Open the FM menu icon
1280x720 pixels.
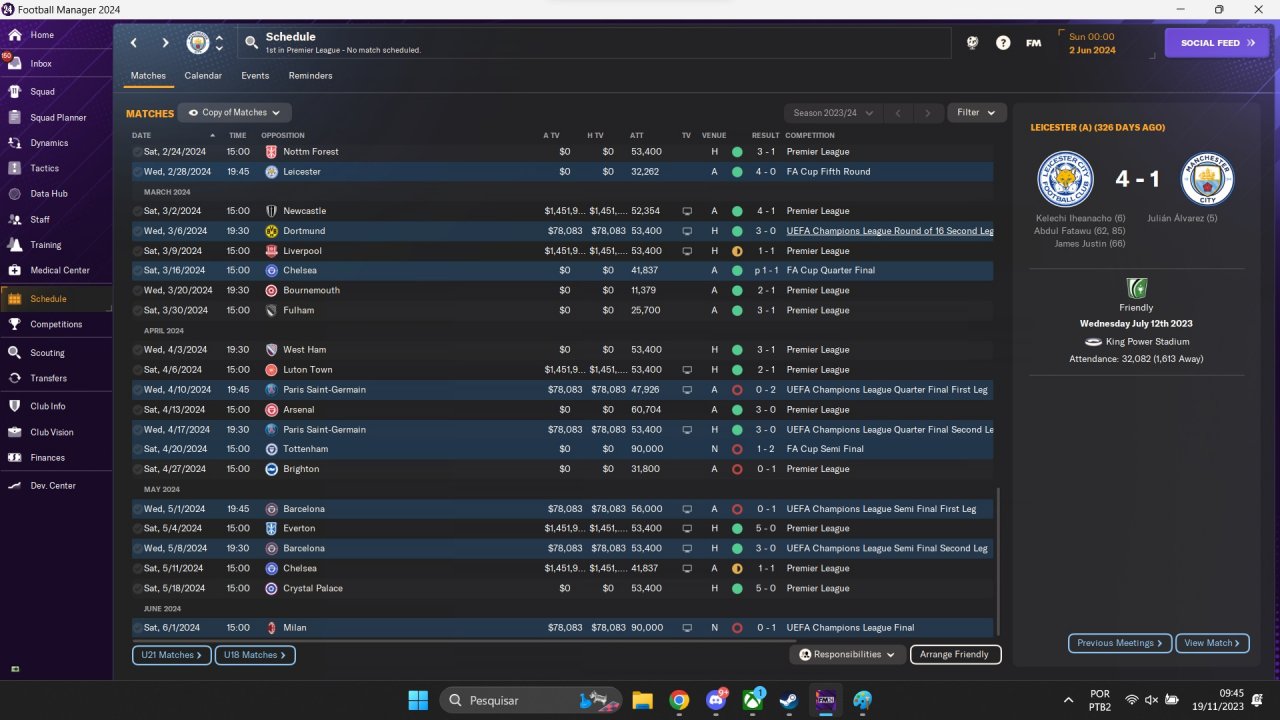tap(1034, 43)
